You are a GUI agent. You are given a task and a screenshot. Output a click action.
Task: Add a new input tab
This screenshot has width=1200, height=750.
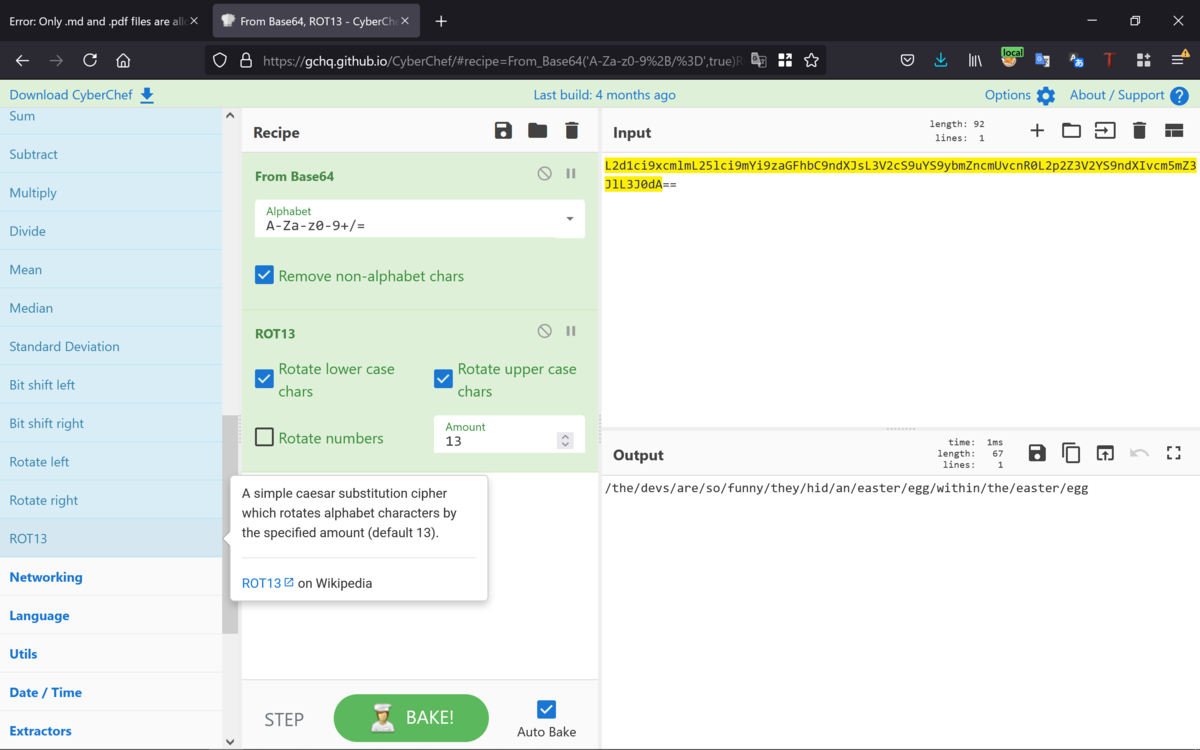pos(1037,130)
